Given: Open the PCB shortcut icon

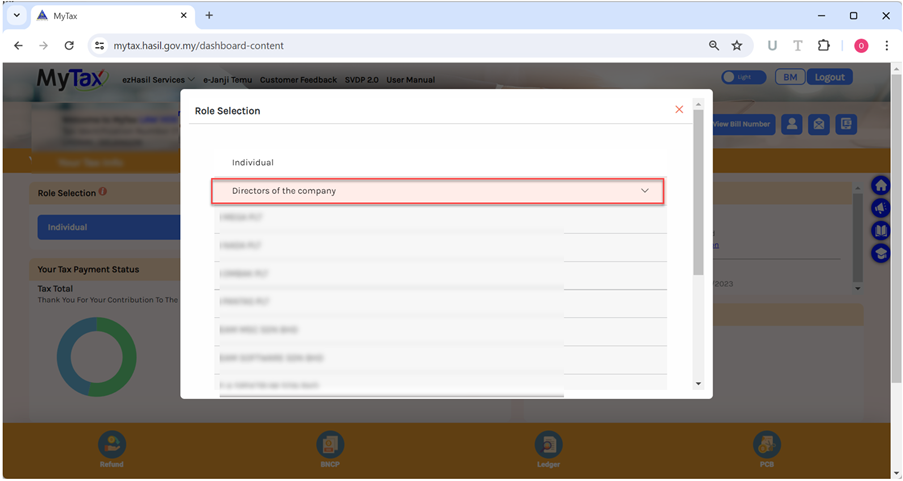Looking at the screenshot, I should click(767, 445).
